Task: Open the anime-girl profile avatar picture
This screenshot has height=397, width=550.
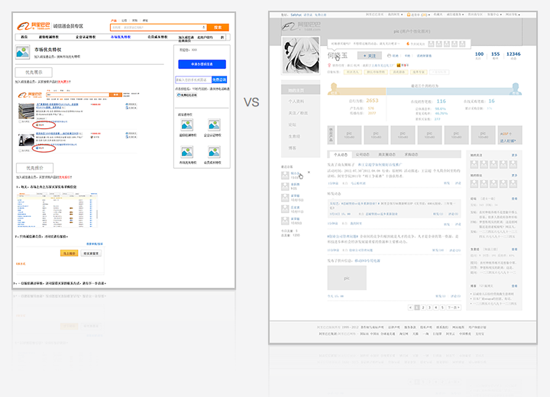Action: [301, 55]
